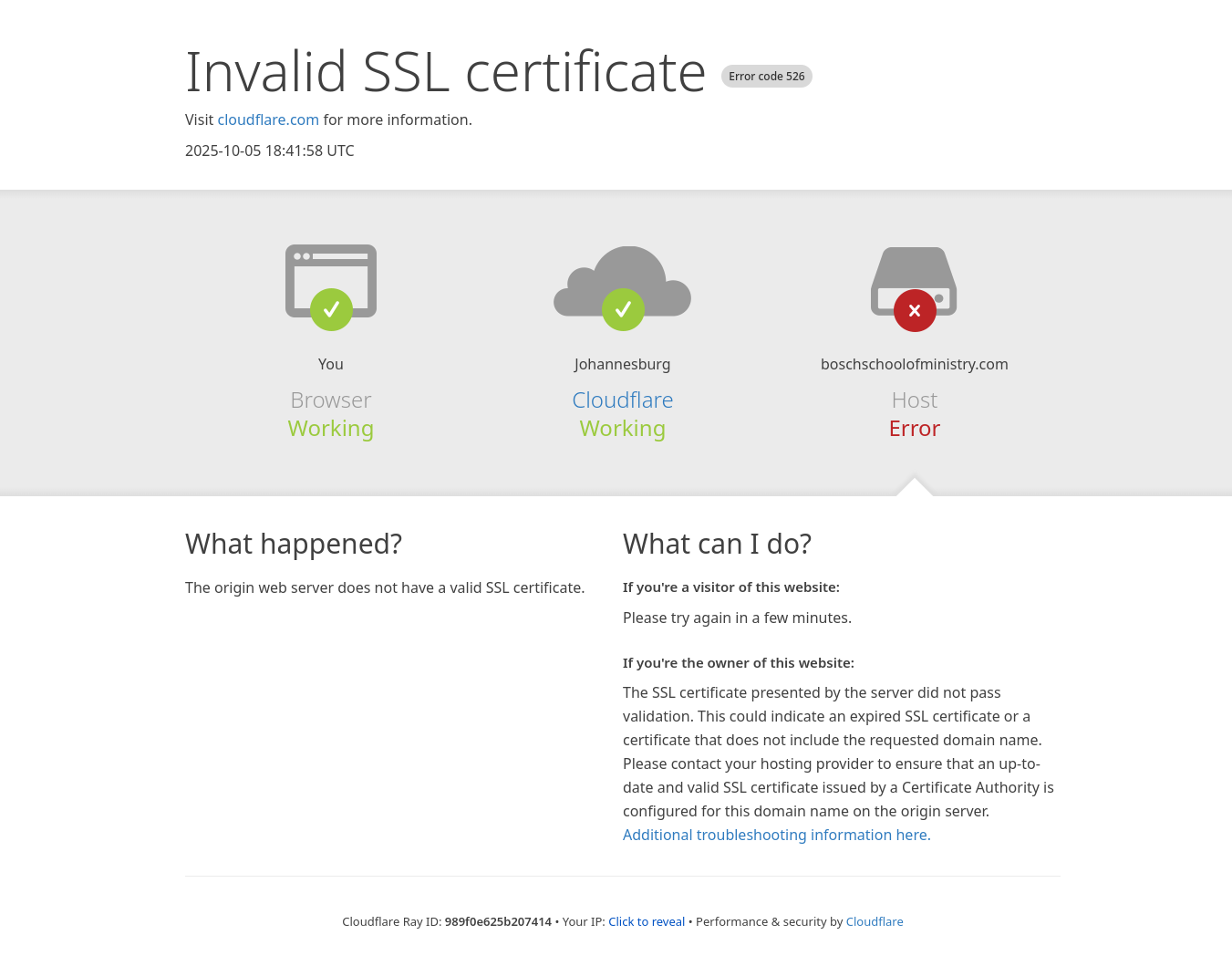Open the cloudflare.com link for more information
1232x966 pixels.
point(268,119)
